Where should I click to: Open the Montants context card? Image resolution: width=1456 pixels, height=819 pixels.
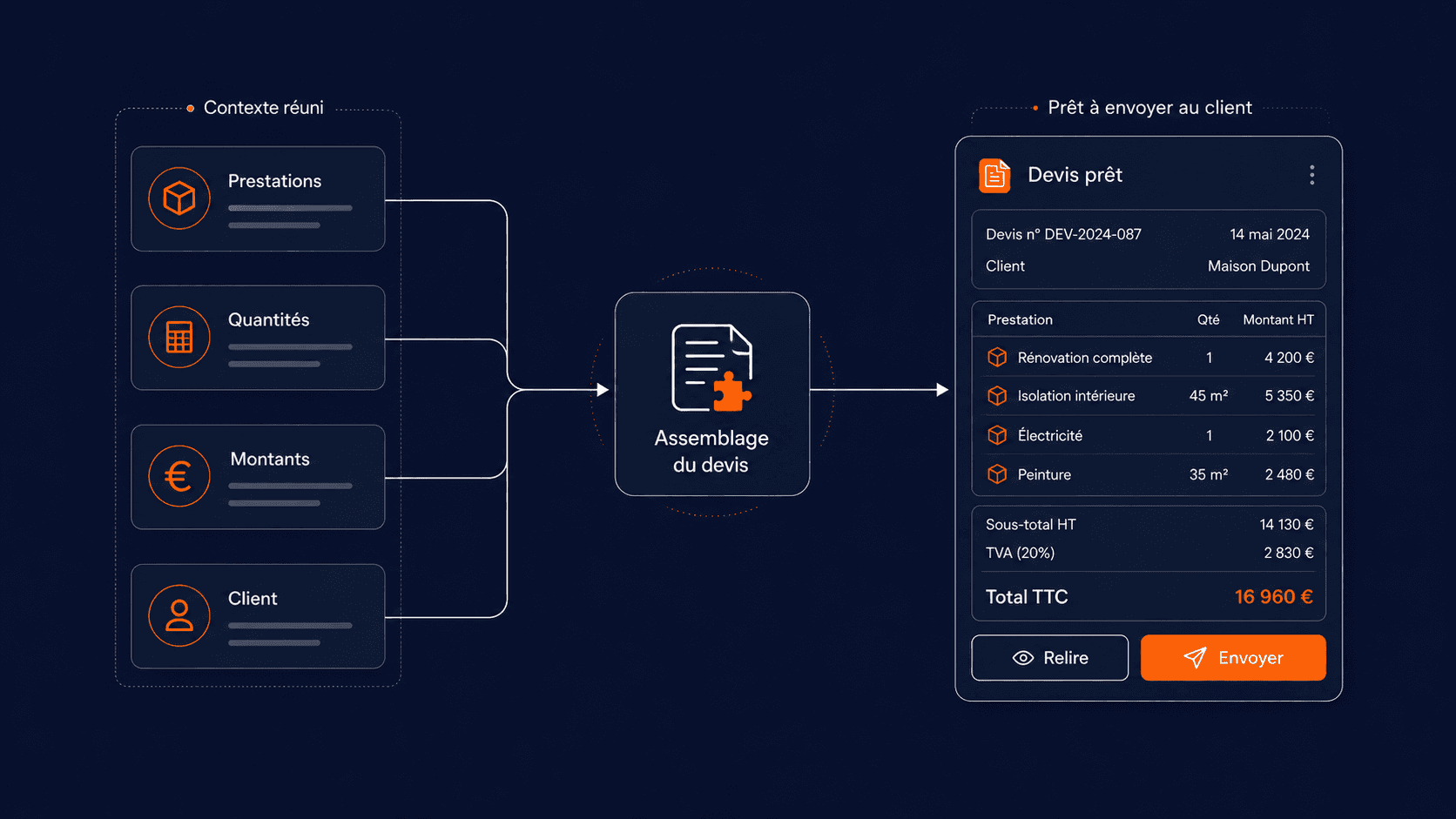coord(258,477)
